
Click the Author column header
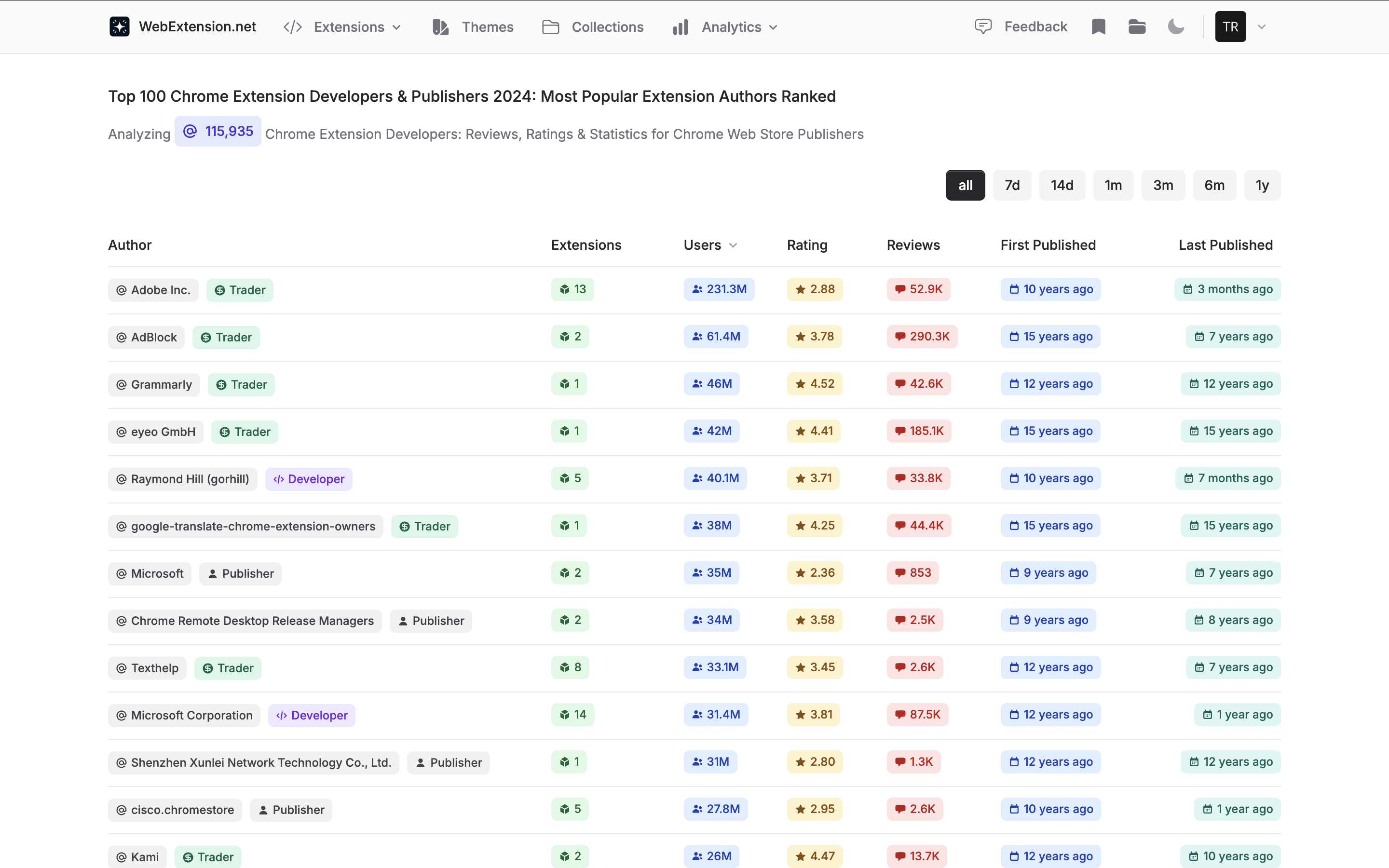(x=130, y=245)
